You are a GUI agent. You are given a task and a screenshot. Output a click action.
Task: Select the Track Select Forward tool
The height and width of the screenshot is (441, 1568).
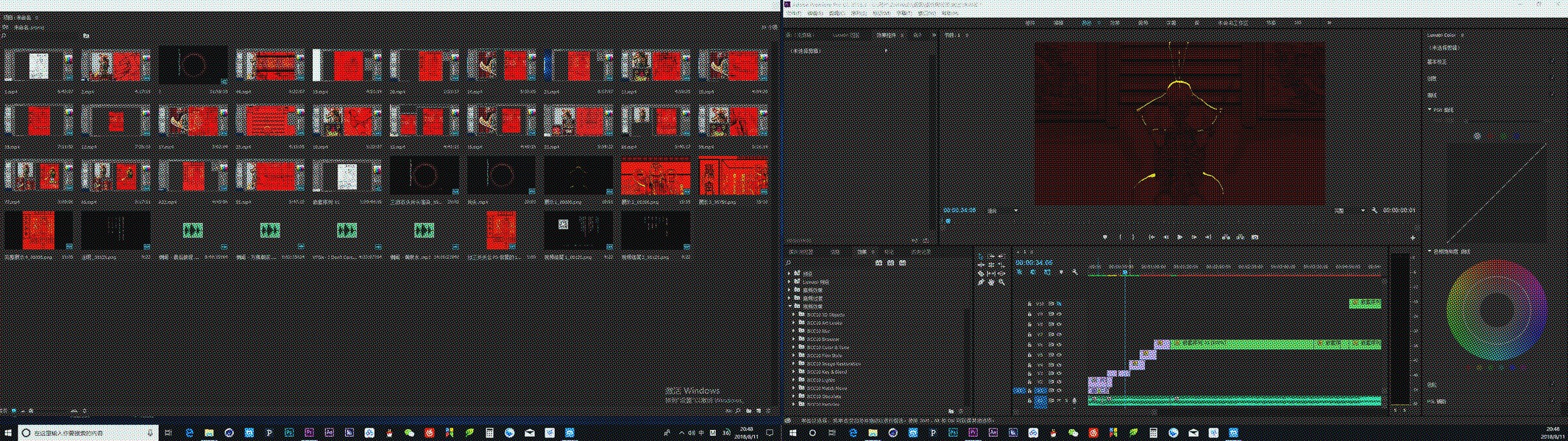(x=992, y=257)
